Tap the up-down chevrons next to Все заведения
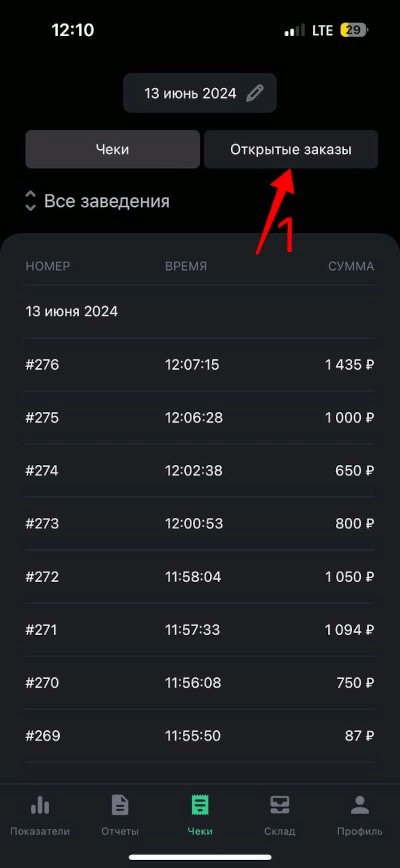 [30, 201]
